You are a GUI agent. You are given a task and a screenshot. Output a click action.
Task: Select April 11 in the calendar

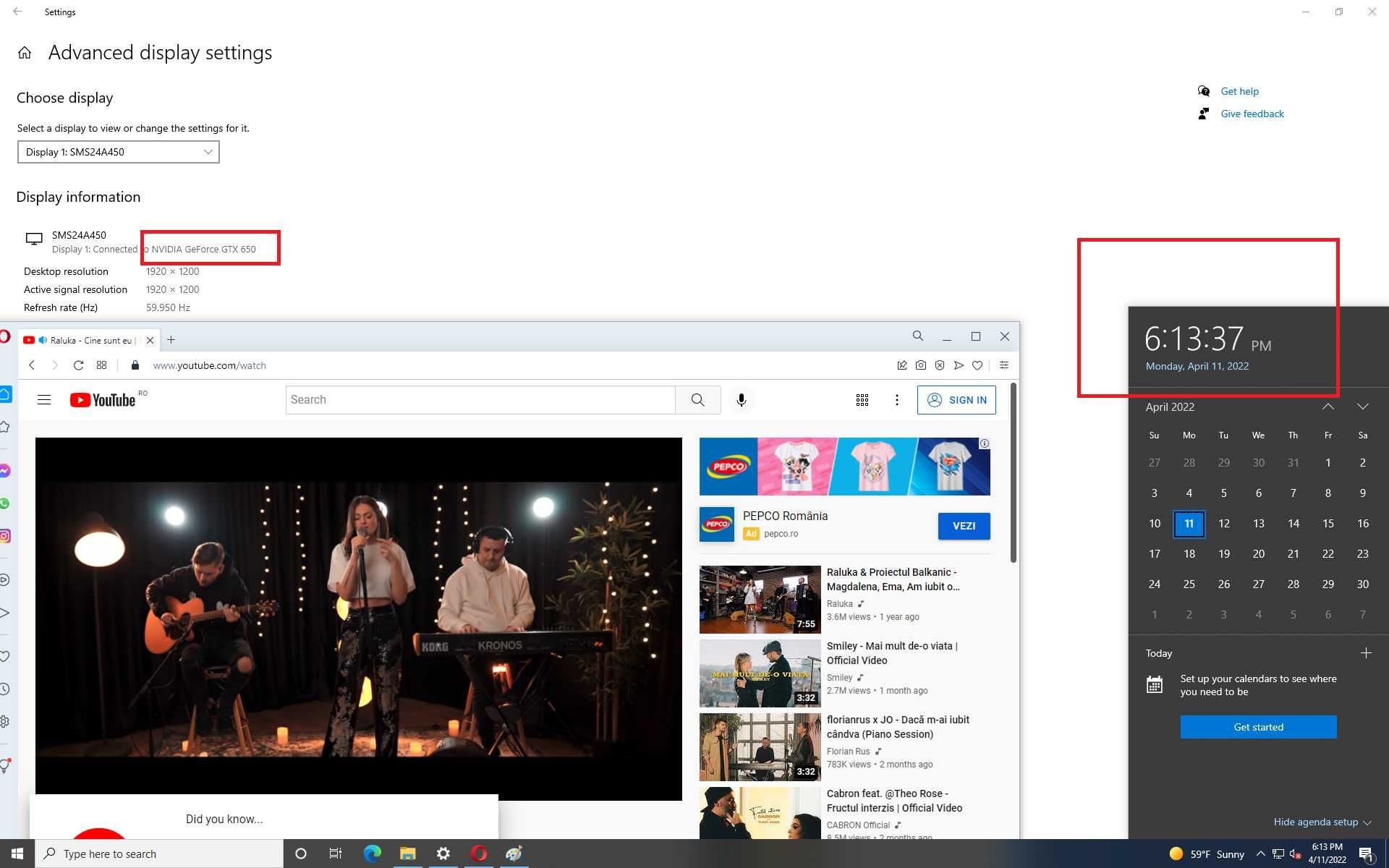pos(1189,524)
